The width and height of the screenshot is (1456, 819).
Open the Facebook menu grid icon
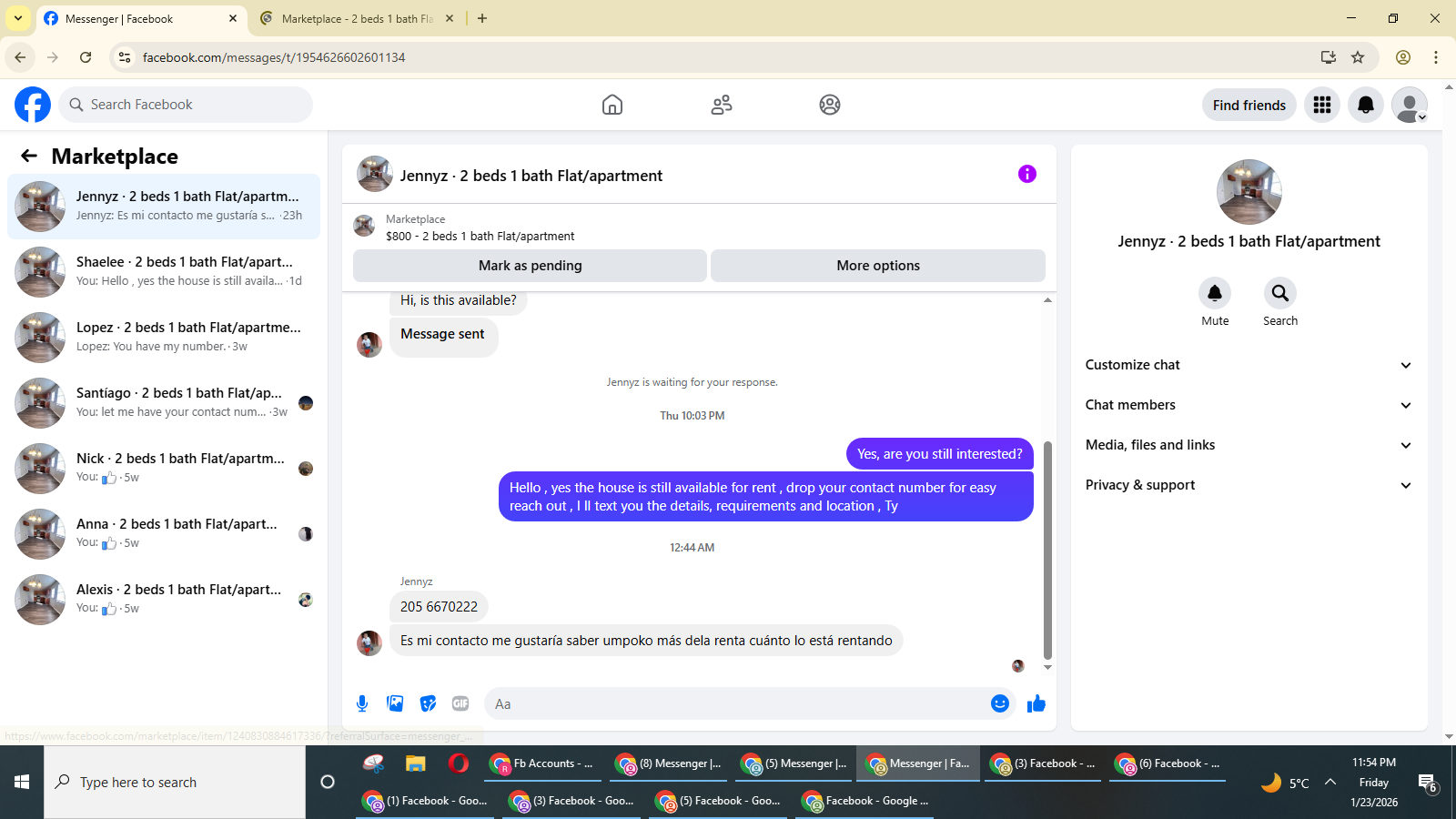(1322, 105)
